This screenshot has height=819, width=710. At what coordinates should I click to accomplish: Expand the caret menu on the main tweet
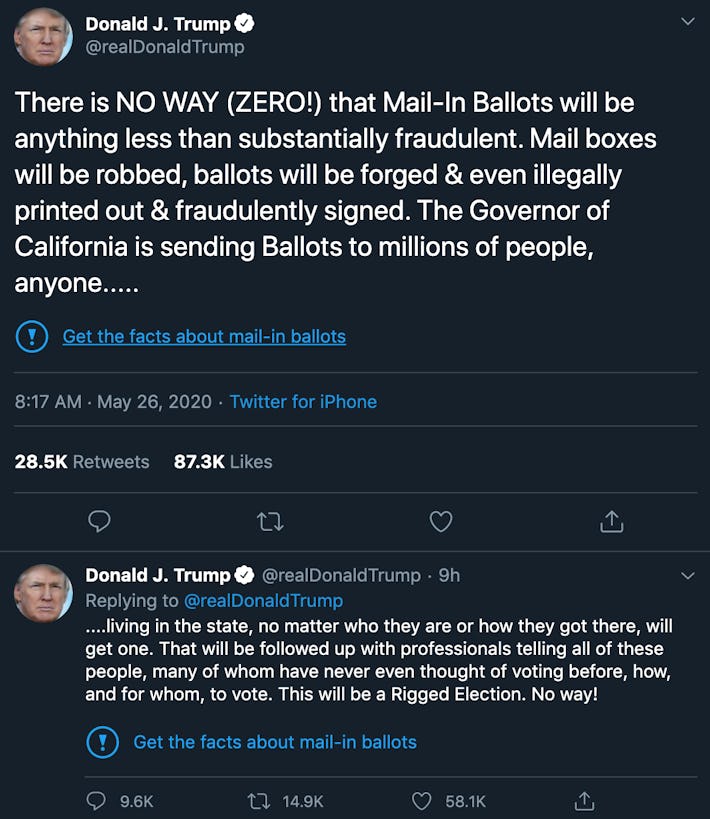point(687,20)
